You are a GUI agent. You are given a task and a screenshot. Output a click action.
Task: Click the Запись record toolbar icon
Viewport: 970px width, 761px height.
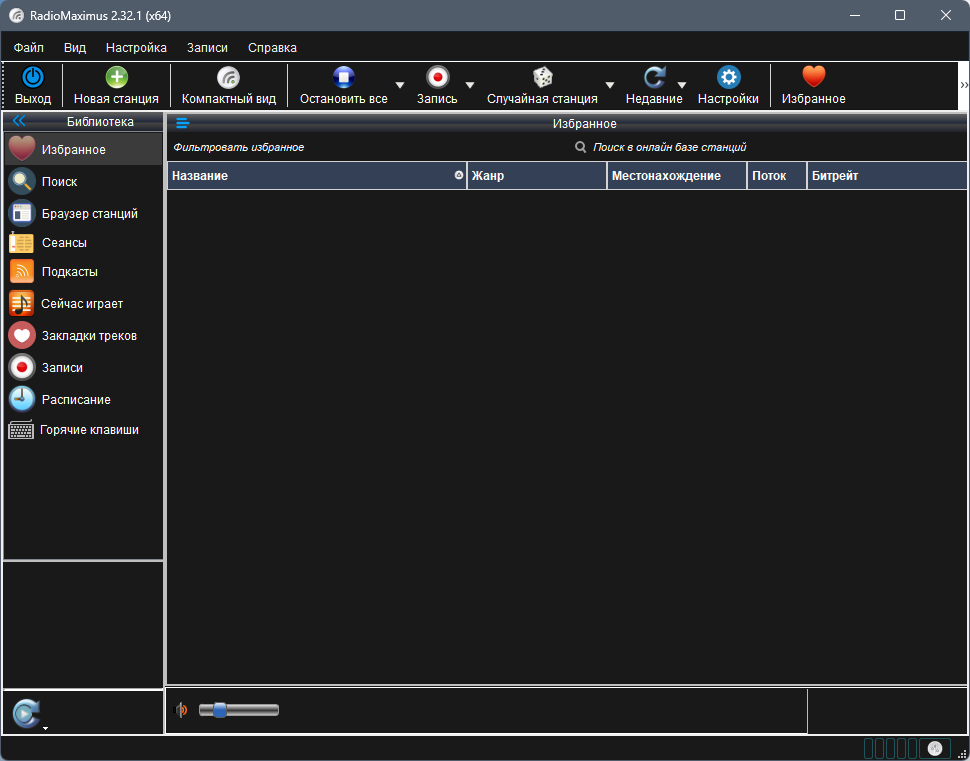coord(438,77)
